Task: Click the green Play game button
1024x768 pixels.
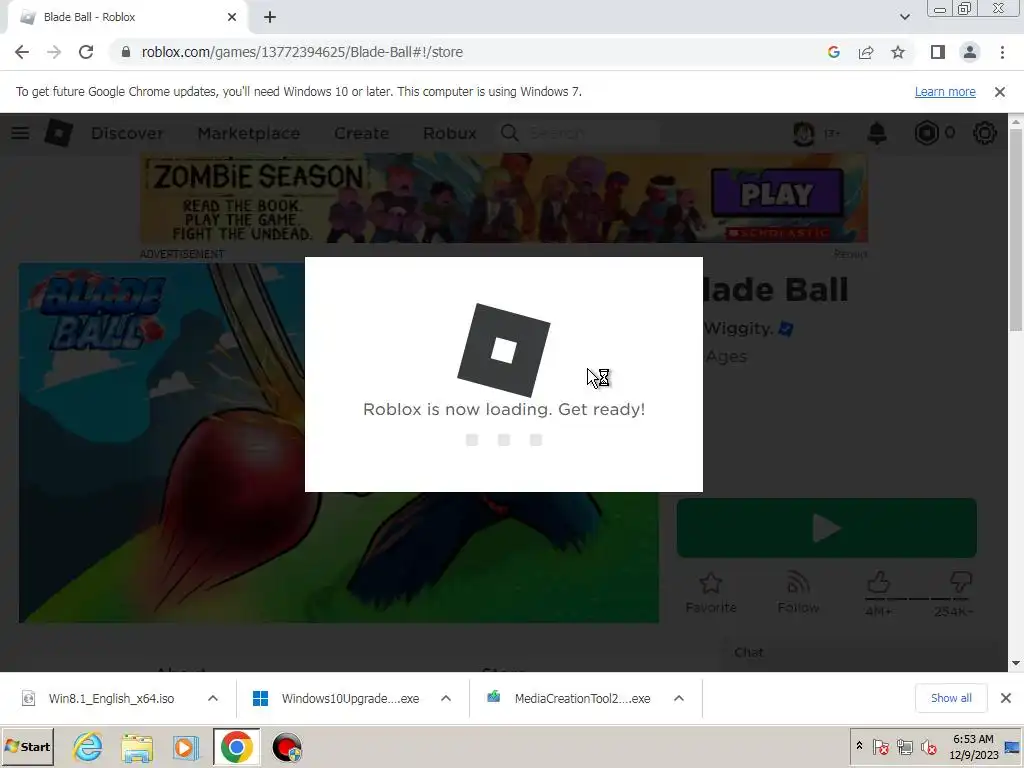Action: (827, 528)
